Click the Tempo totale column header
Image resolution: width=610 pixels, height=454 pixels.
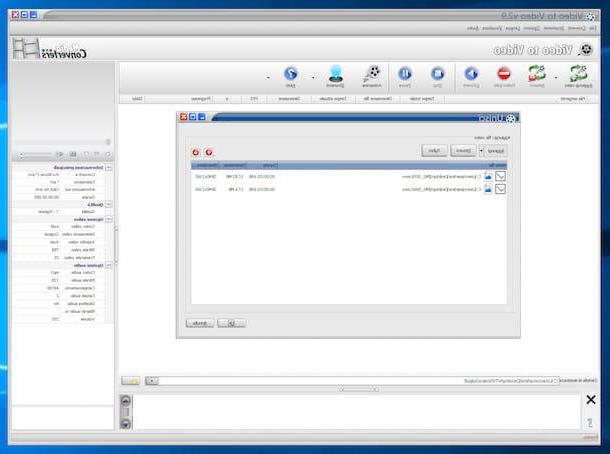[x=422, y=99]
